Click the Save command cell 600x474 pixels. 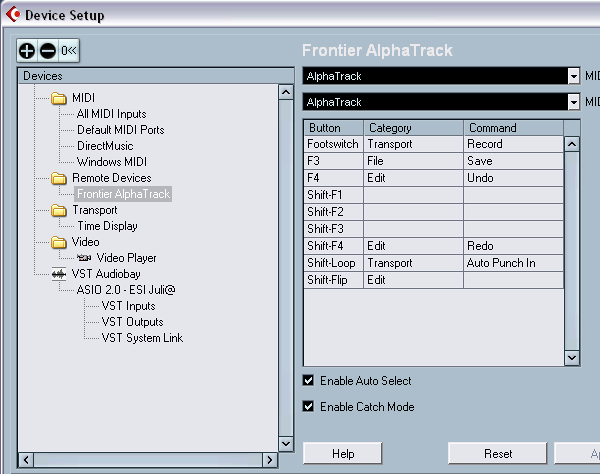pos(513,161)
